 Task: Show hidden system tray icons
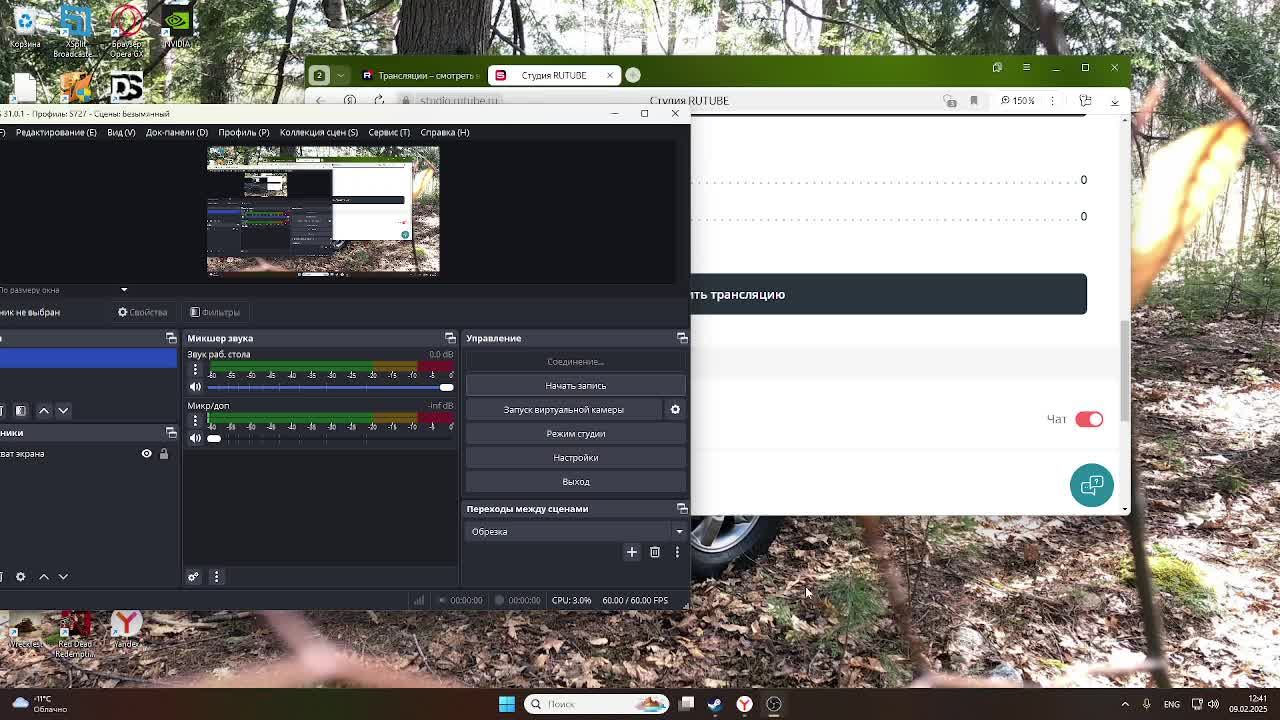pyautogui.click(x=1125, y=704)
